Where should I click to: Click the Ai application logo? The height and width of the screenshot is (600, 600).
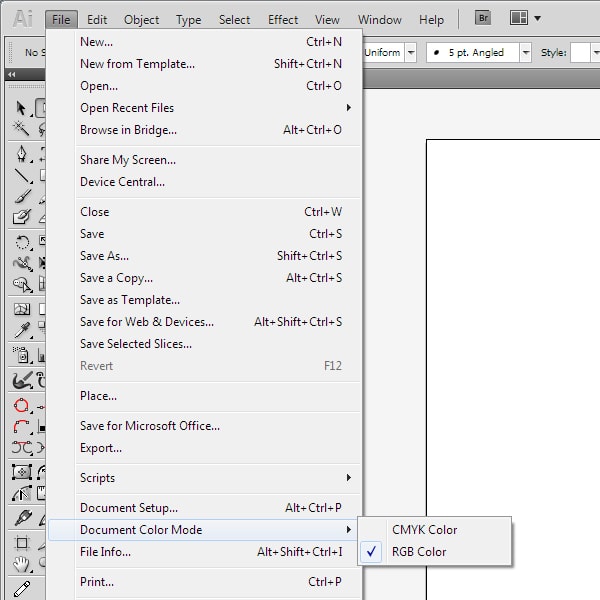[23, 18]
